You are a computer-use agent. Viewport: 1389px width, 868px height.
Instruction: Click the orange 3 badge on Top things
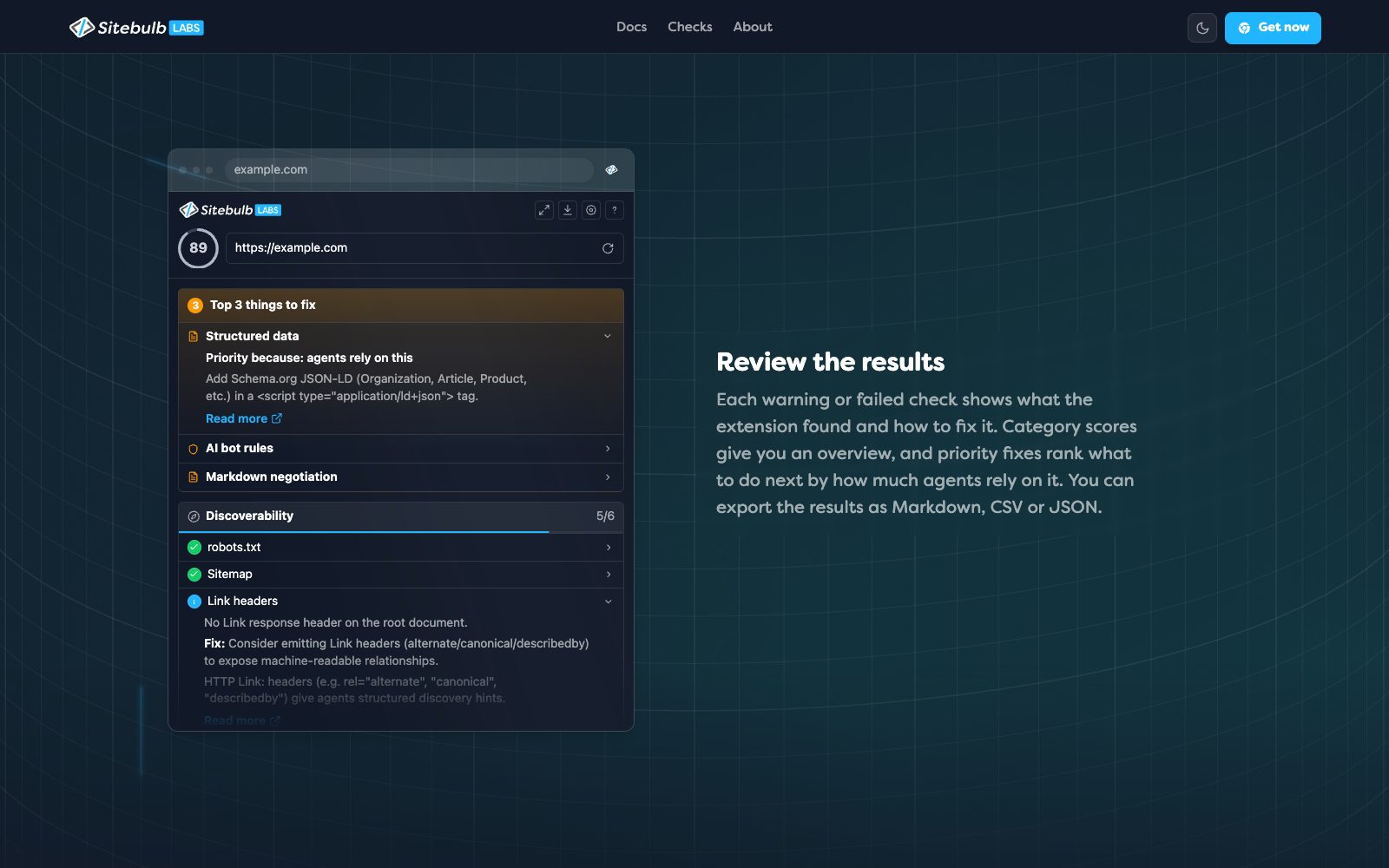195,306
